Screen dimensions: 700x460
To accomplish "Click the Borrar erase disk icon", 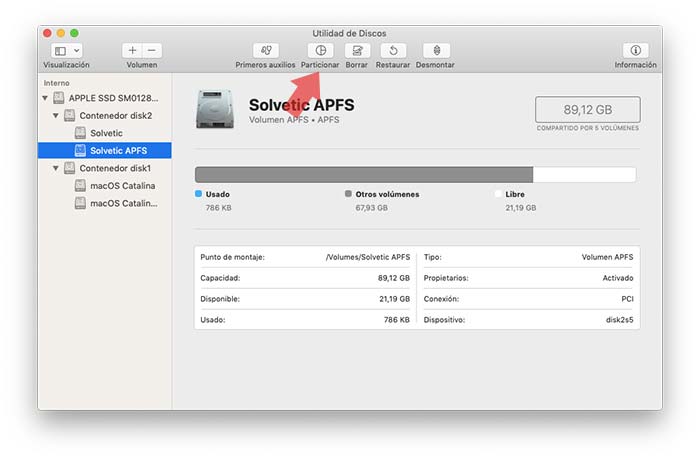I will coord(357,50).
